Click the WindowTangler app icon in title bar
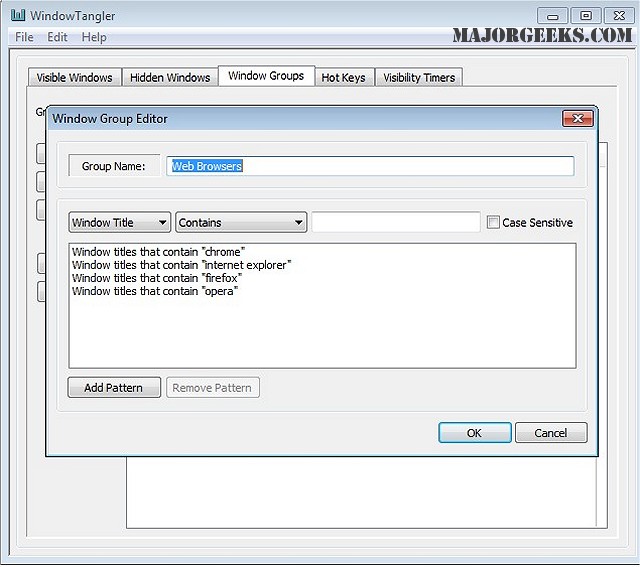Screen dimensions: 640x567 pos(18,15)
